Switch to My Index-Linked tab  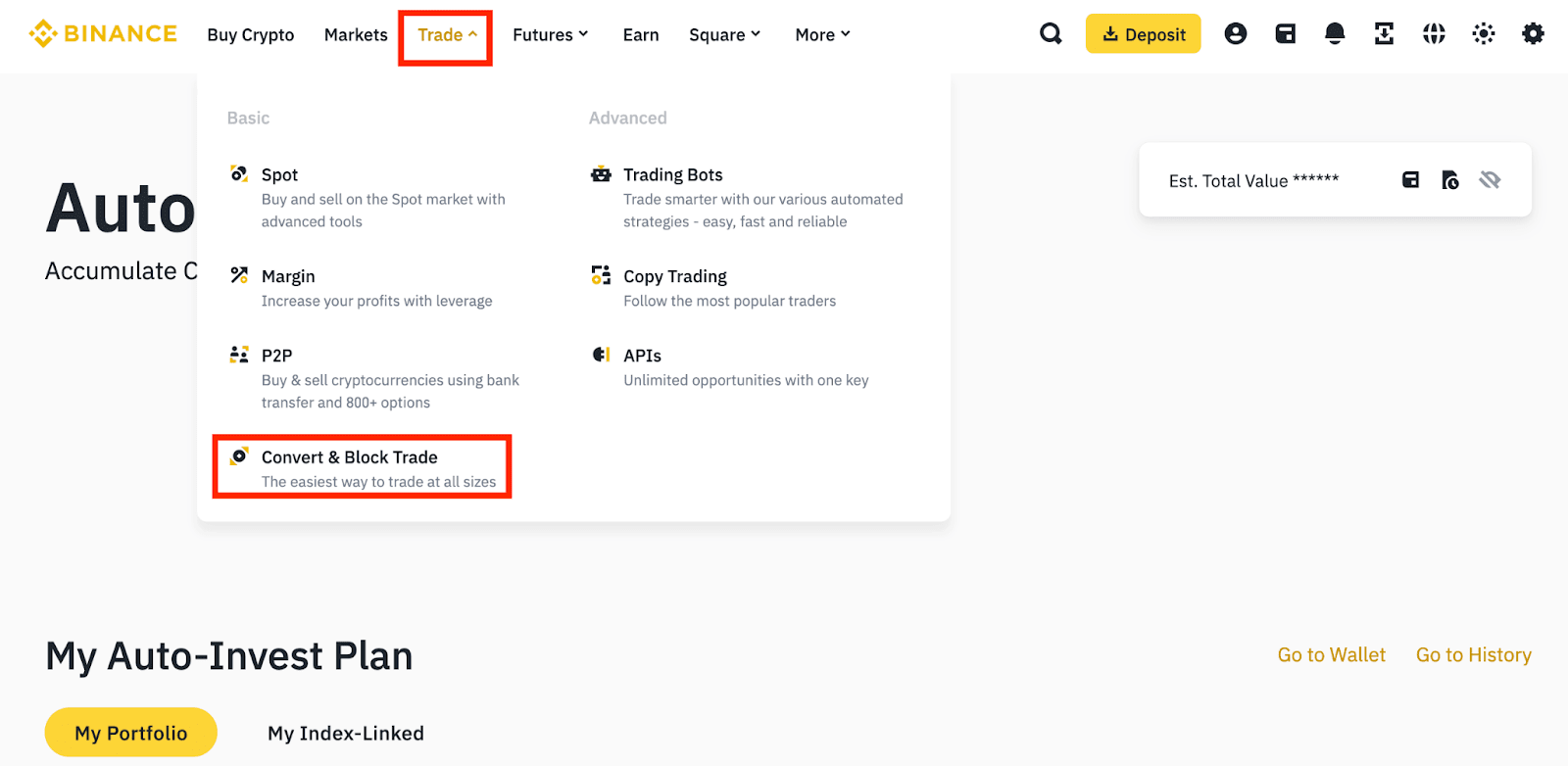coord(345,734)
